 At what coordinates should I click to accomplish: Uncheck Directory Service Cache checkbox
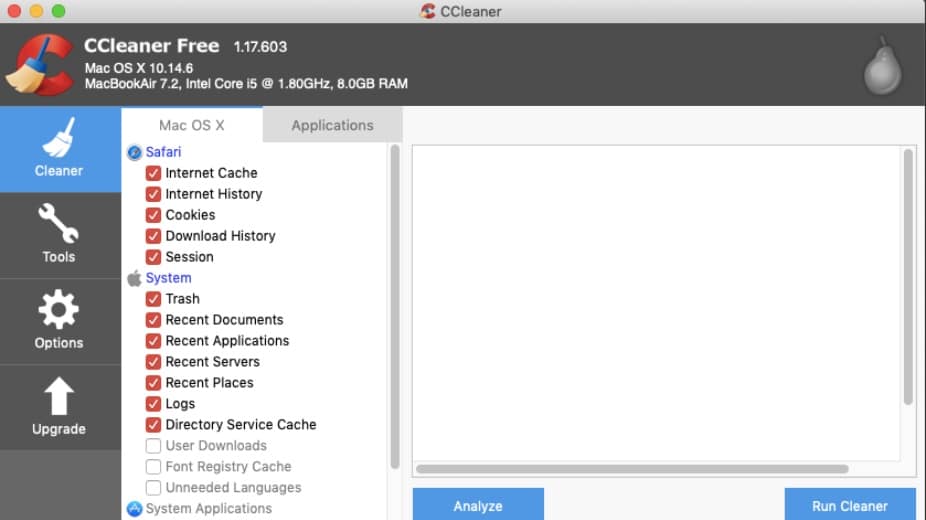(153, 424)
